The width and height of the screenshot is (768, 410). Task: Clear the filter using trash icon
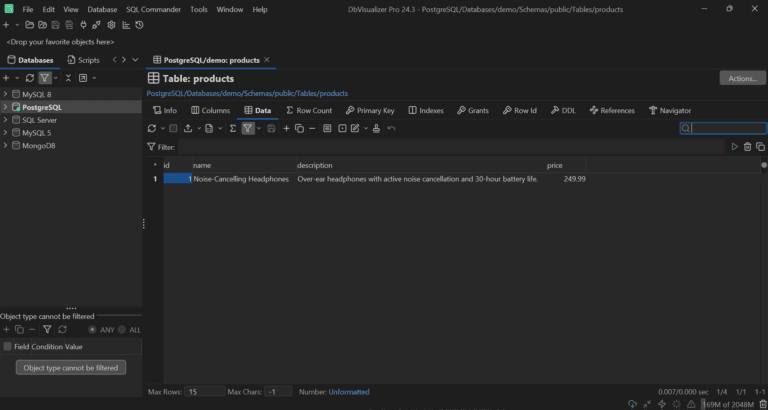[747, 146]
